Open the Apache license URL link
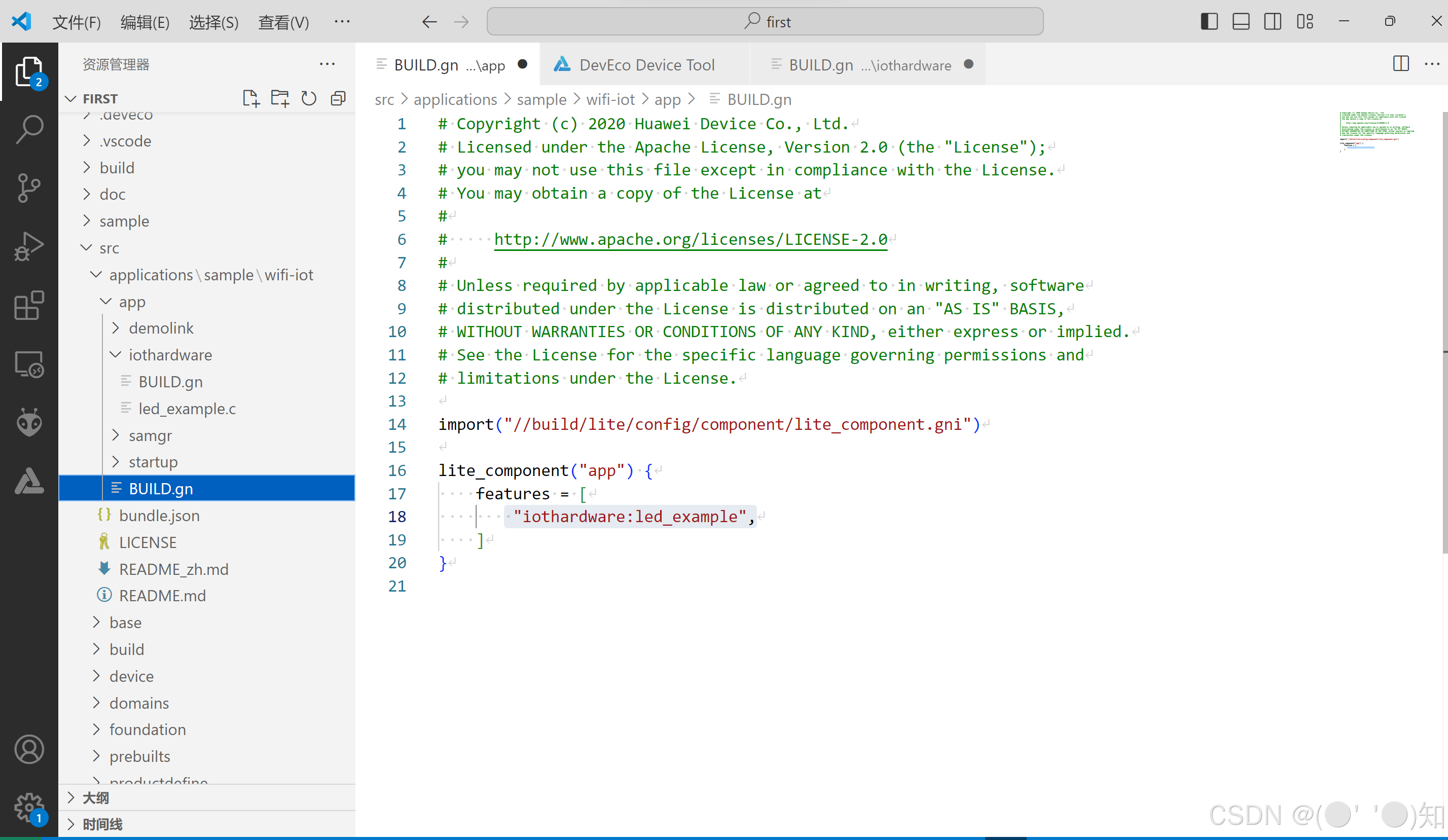 pos(690,240)
